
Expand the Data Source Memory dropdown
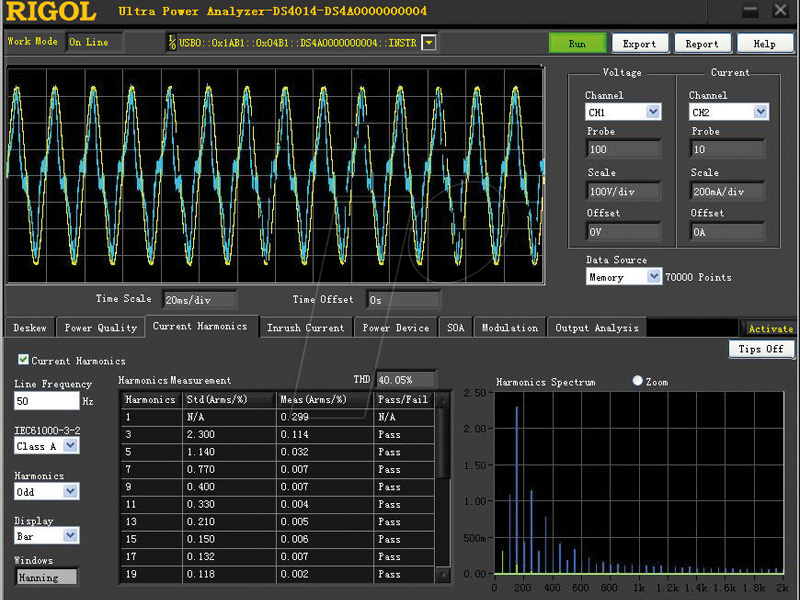click(654, 277)
